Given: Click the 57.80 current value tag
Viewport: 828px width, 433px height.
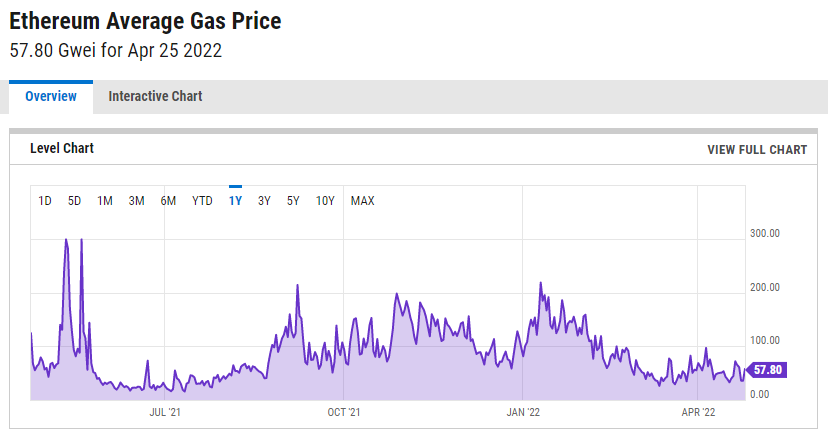Looking at the screenshot, I should point(766,370).
